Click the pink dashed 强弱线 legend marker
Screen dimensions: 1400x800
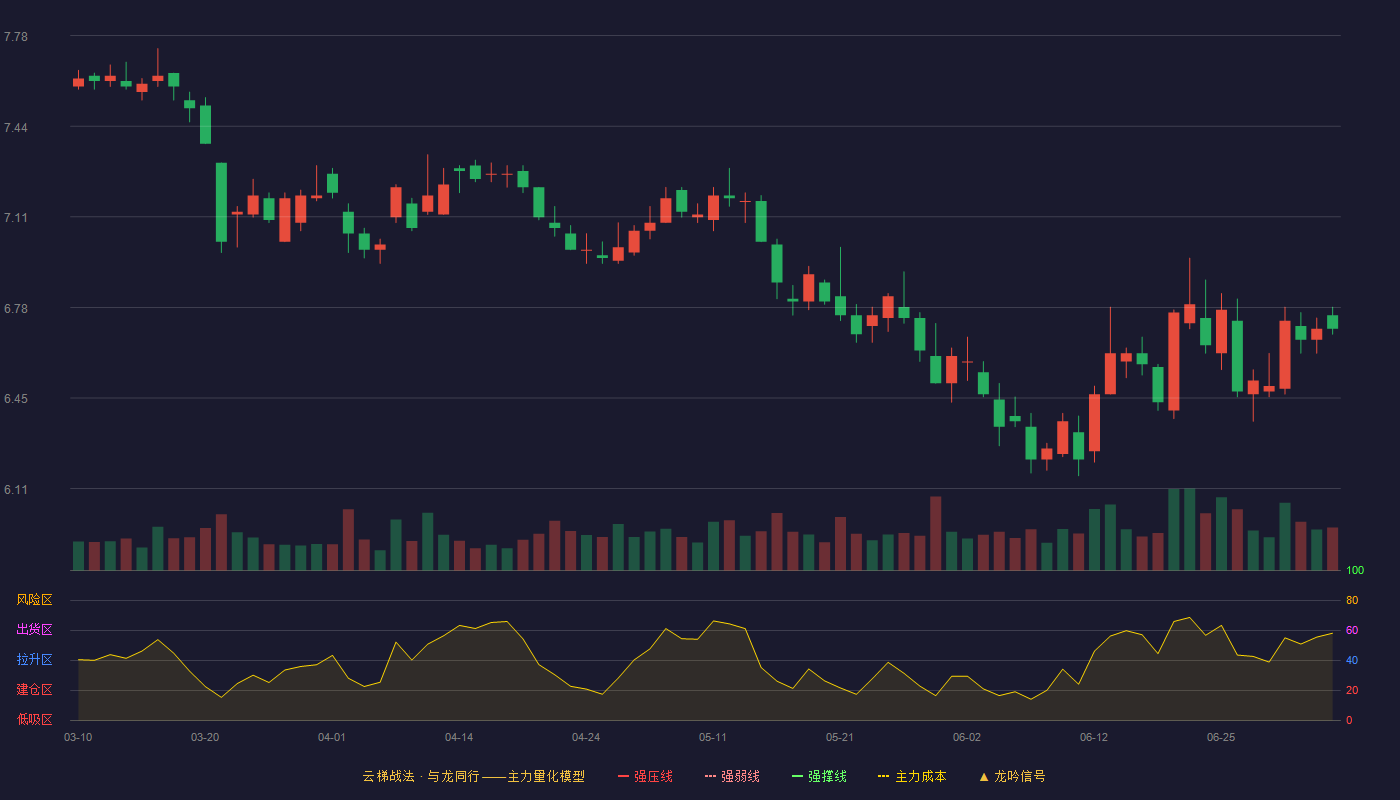pos(711,776)
